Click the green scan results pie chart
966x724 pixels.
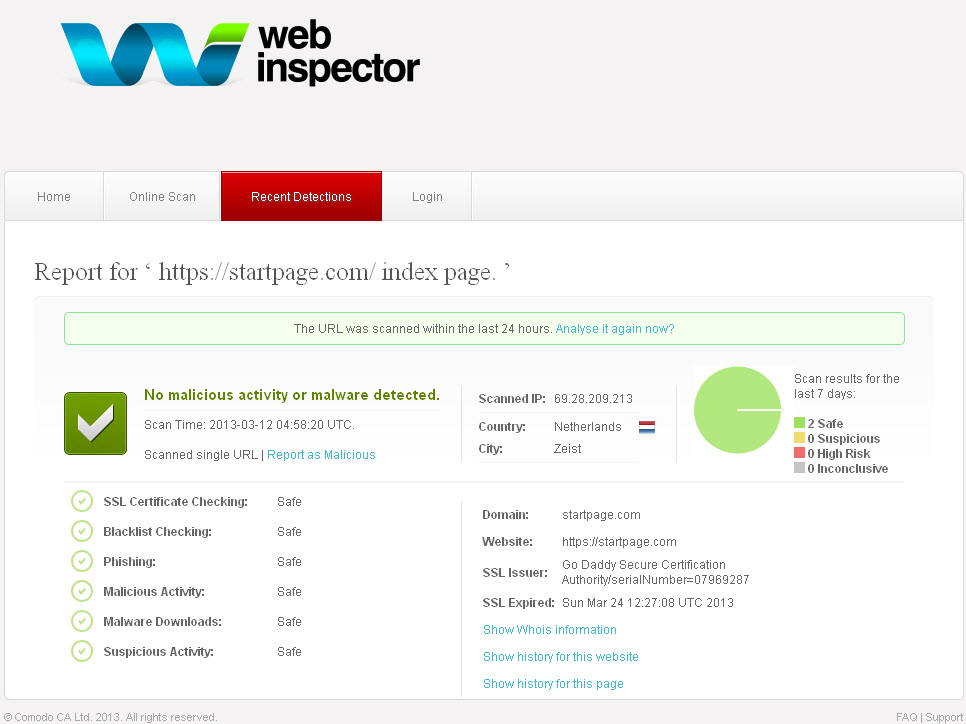(x=737, y=410)
